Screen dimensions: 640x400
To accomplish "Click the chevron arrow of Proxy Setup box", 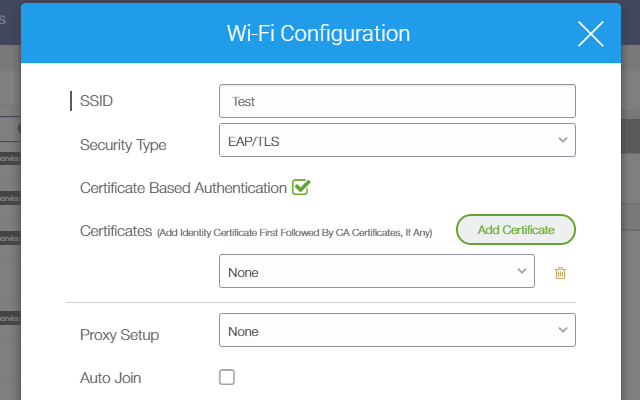I will click(x=562, y=330).
